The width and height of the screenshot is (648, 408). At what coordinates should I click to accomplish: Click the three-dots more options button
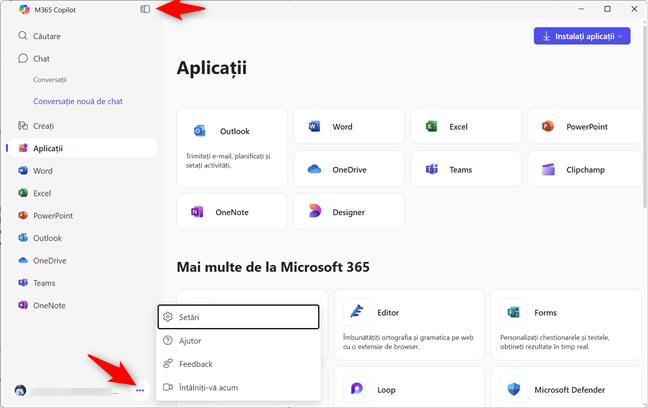tap(140, 390)
